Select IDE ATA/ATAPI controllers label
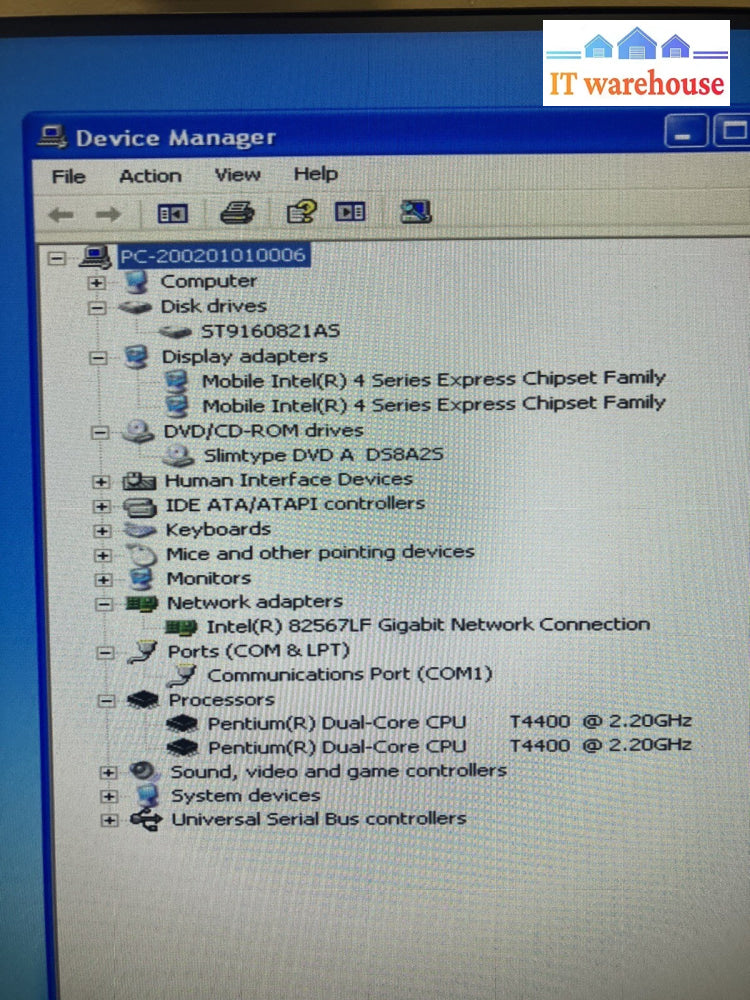Screen dimensions: 750x1000 tap(295, 504)
